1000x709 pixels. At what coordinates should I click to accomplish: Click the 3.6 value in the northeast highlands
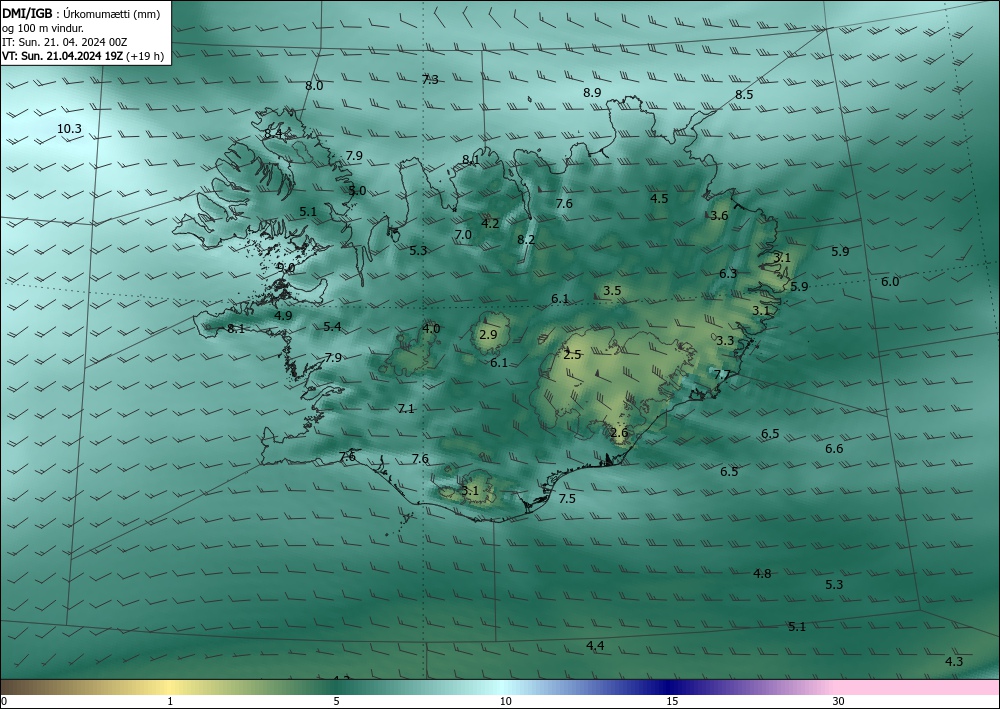(719, 216)
